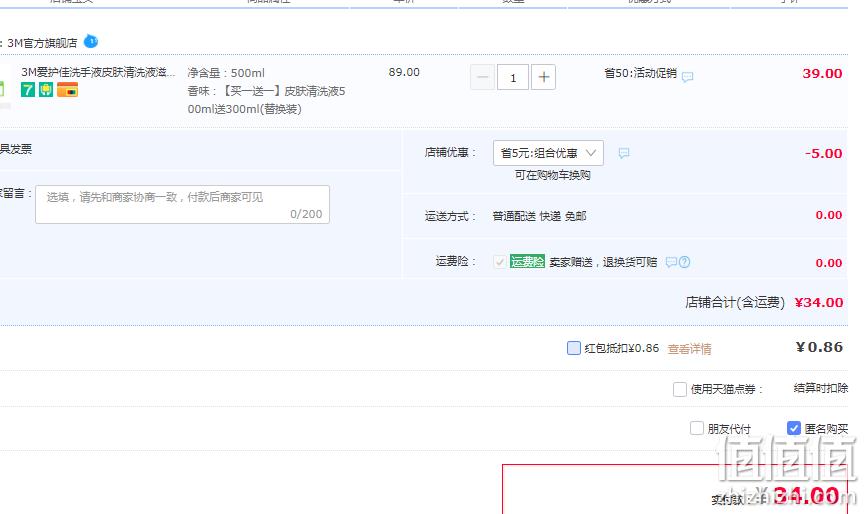866x514 pixels.
Task: Check the 朋友代付 option
Action: (x=697, y=428)
